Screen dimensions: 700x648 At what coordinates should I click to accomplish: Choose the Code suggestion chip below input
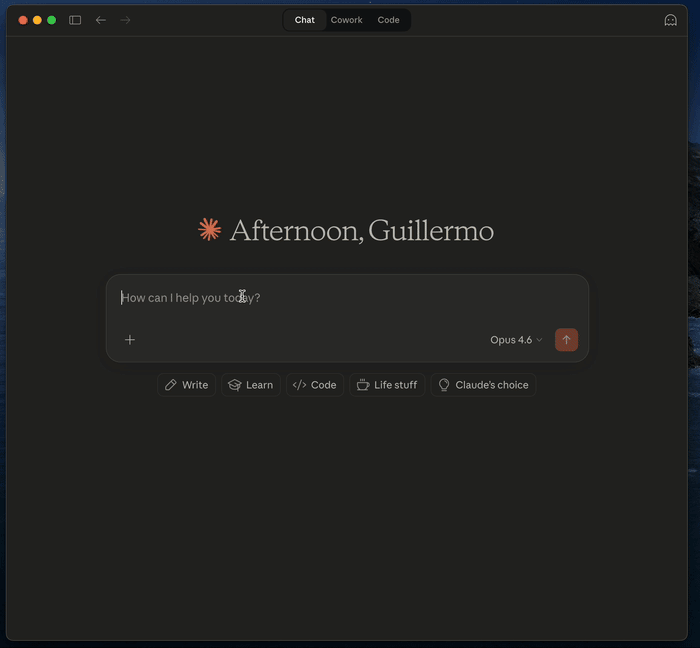315,385
